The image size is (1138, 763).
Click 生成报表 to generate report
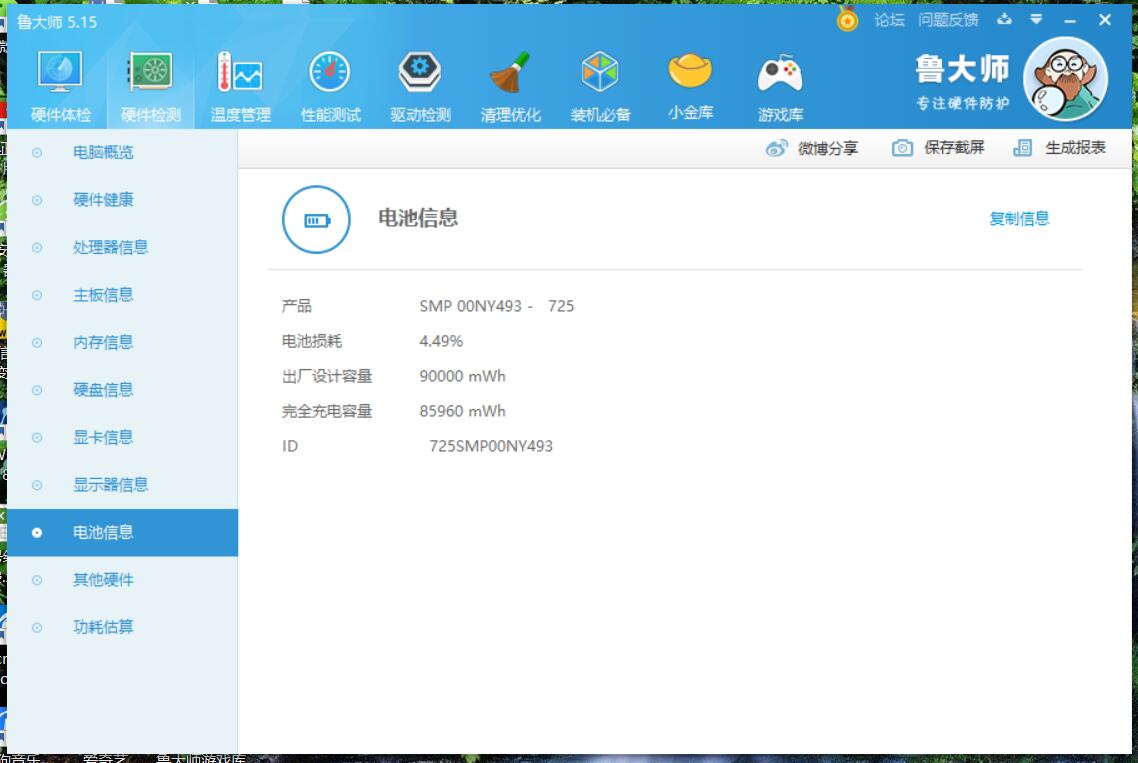point(1060,148)
